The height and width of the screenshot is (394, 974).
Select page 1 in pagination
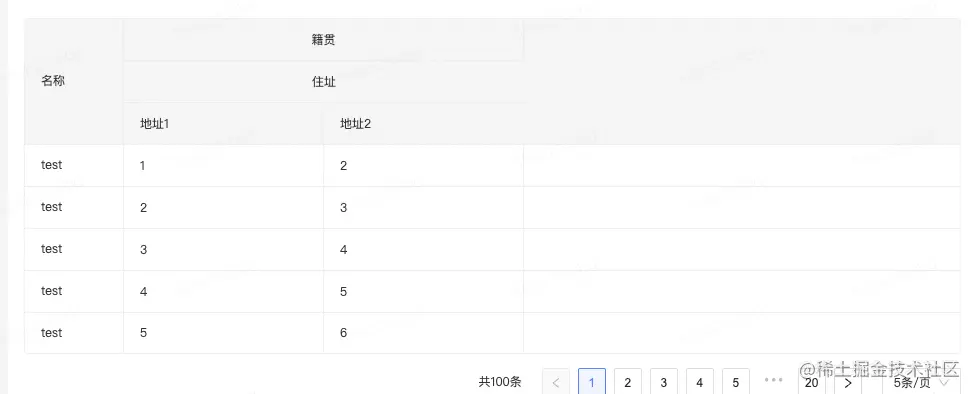click(x=592, y=382)
